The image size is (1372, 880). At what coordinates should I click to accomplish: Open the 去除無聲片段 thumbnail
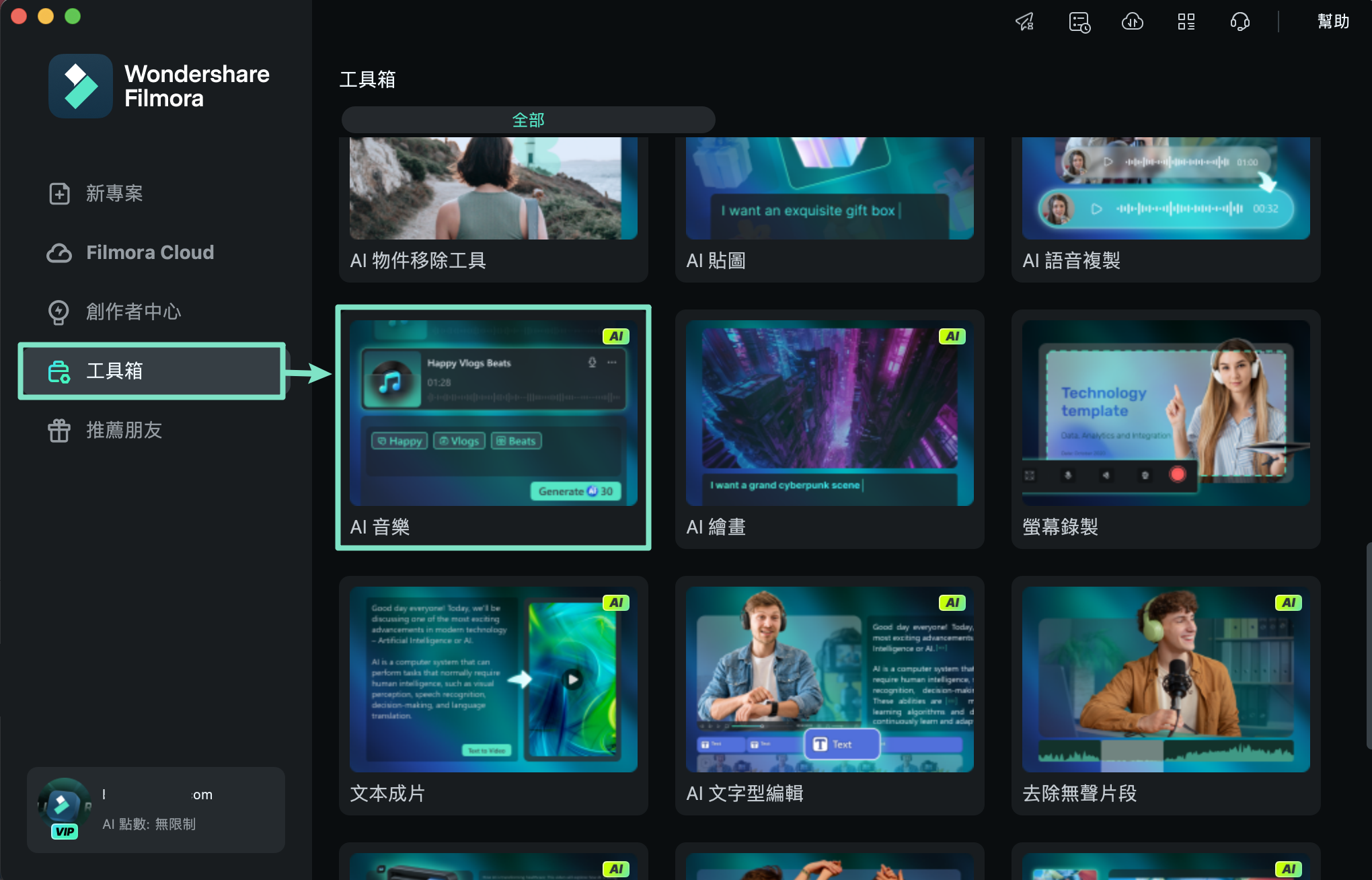tap(1166, 680)
